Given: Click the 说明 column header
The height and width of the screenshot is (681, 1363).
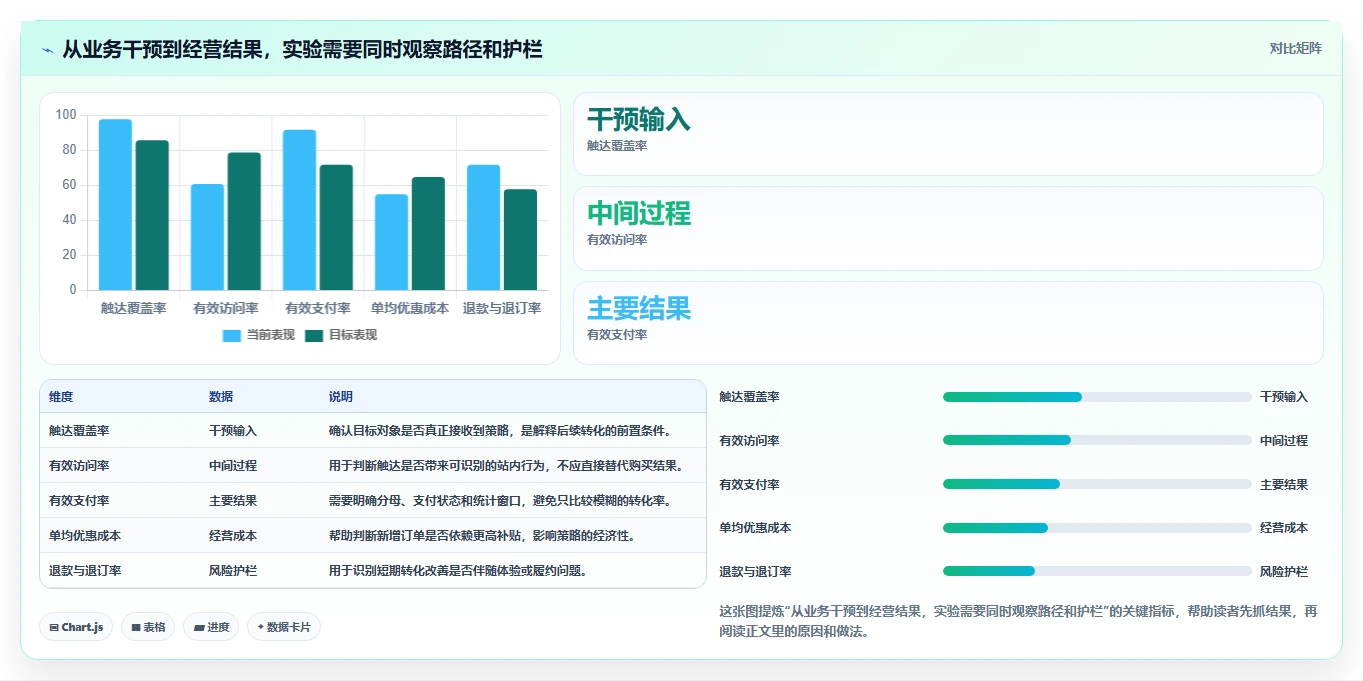Looking at the screenshot, I should 341,397.
